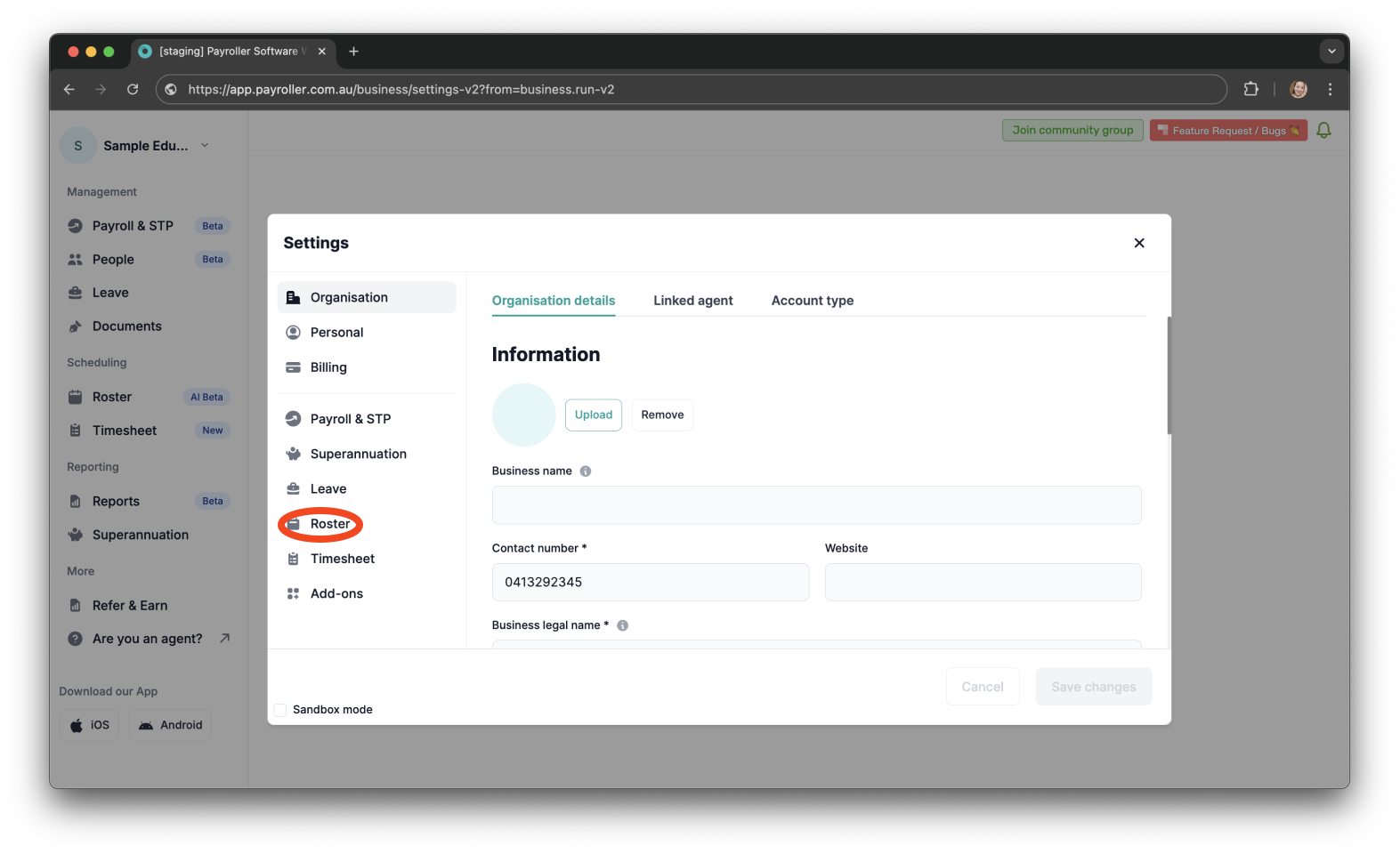Close the Payroller browser tab
The width and height of the screenshot is (1400, 854).
coord(322,52)
